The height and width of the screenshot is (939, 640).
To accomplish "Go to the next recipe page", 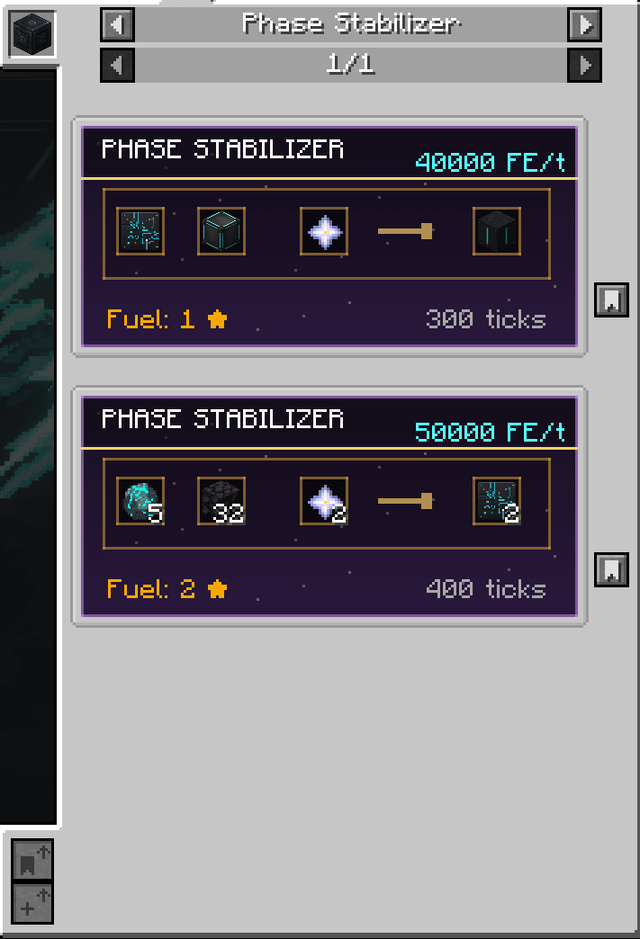I will coord(584,66).
